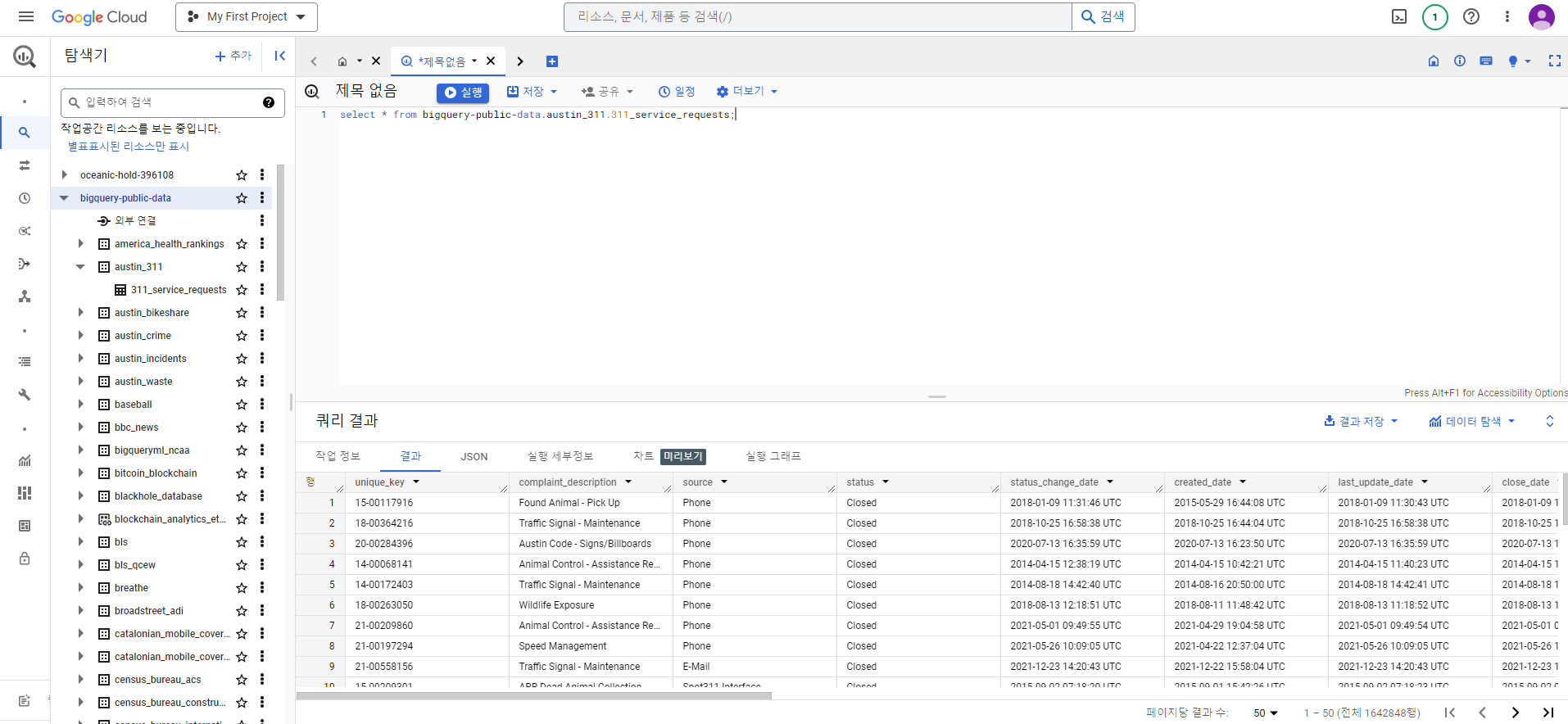Screen dimensions: 1568x724
Task: Expand the america_health_rankings dataset
Action: (80, 243)
